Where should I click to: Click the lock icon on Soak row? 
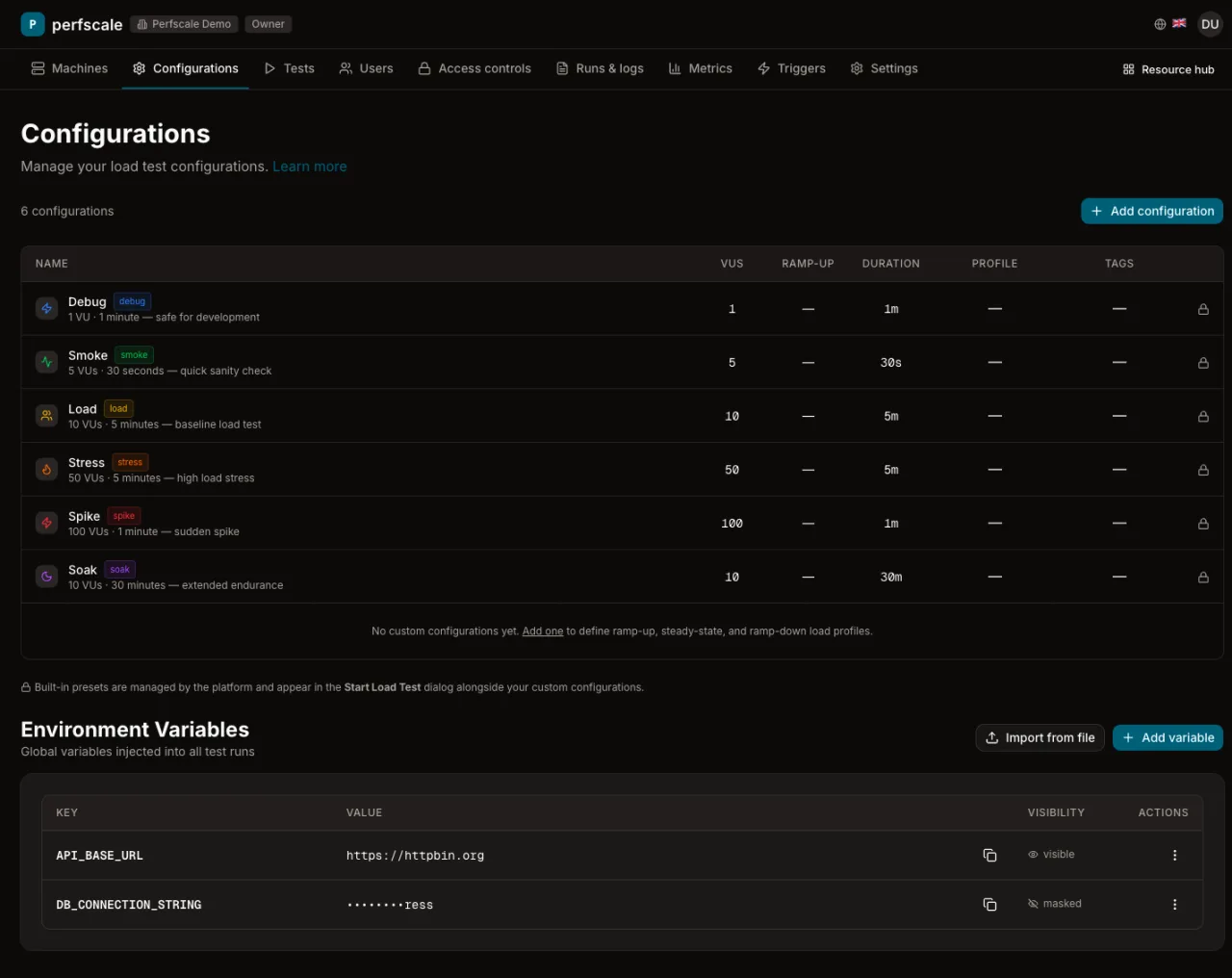click(x=1203, y=578)
